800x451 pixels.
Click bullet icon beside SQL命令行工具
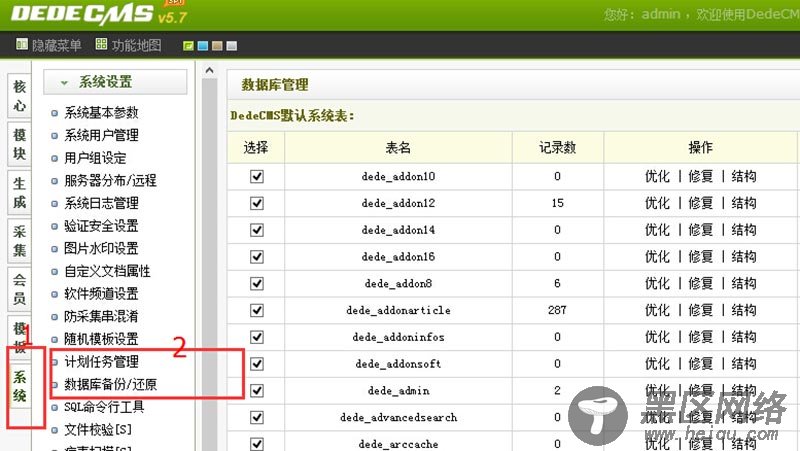point(55,408)
